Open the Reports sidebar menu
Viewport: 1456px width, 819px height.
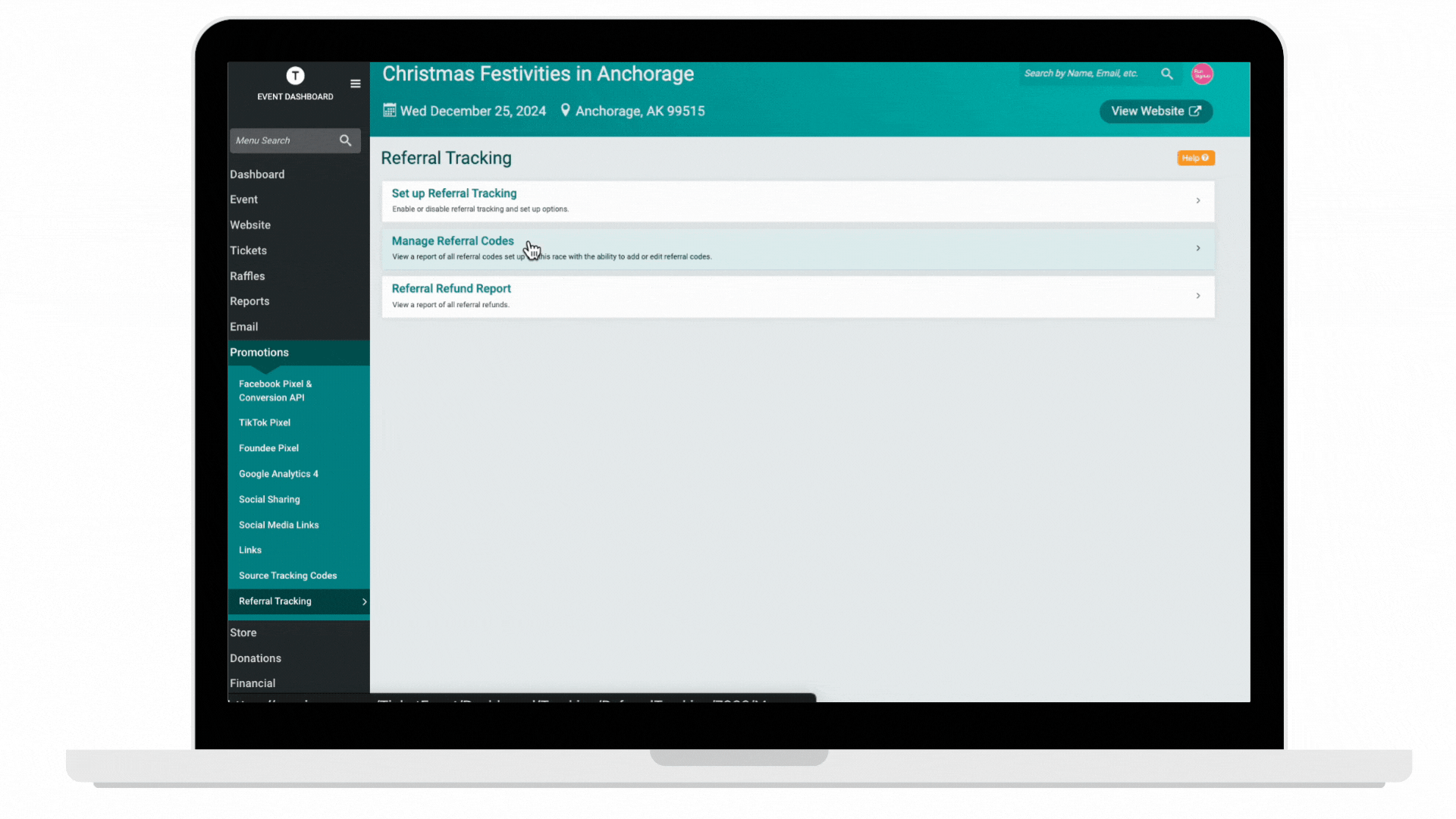tap(249, 301)
